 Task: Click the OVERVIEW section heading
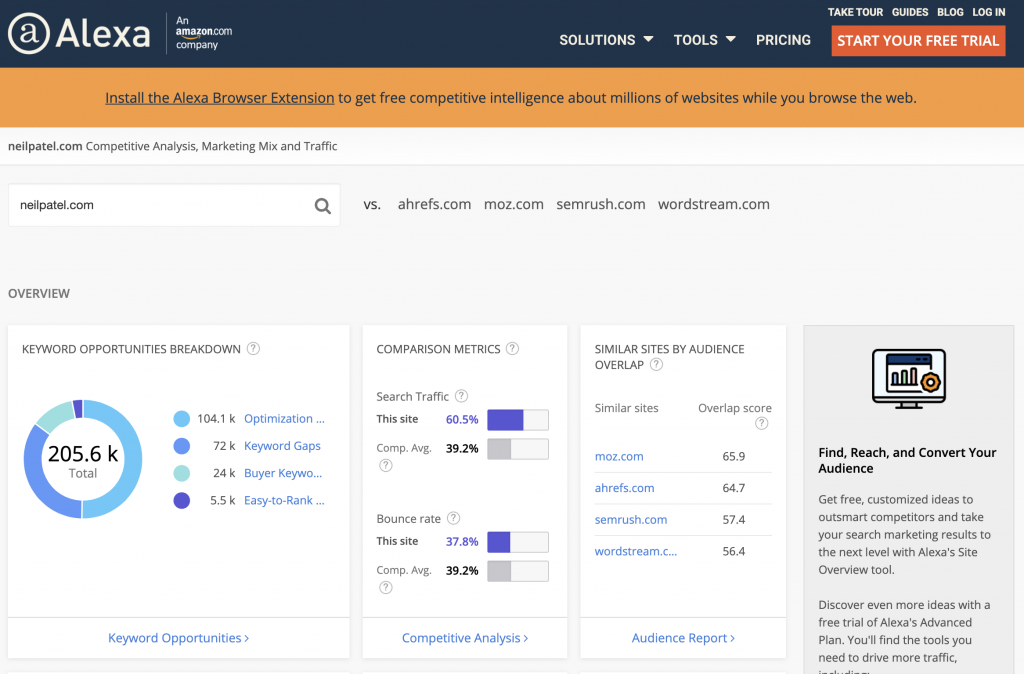(x=39, y=294)
